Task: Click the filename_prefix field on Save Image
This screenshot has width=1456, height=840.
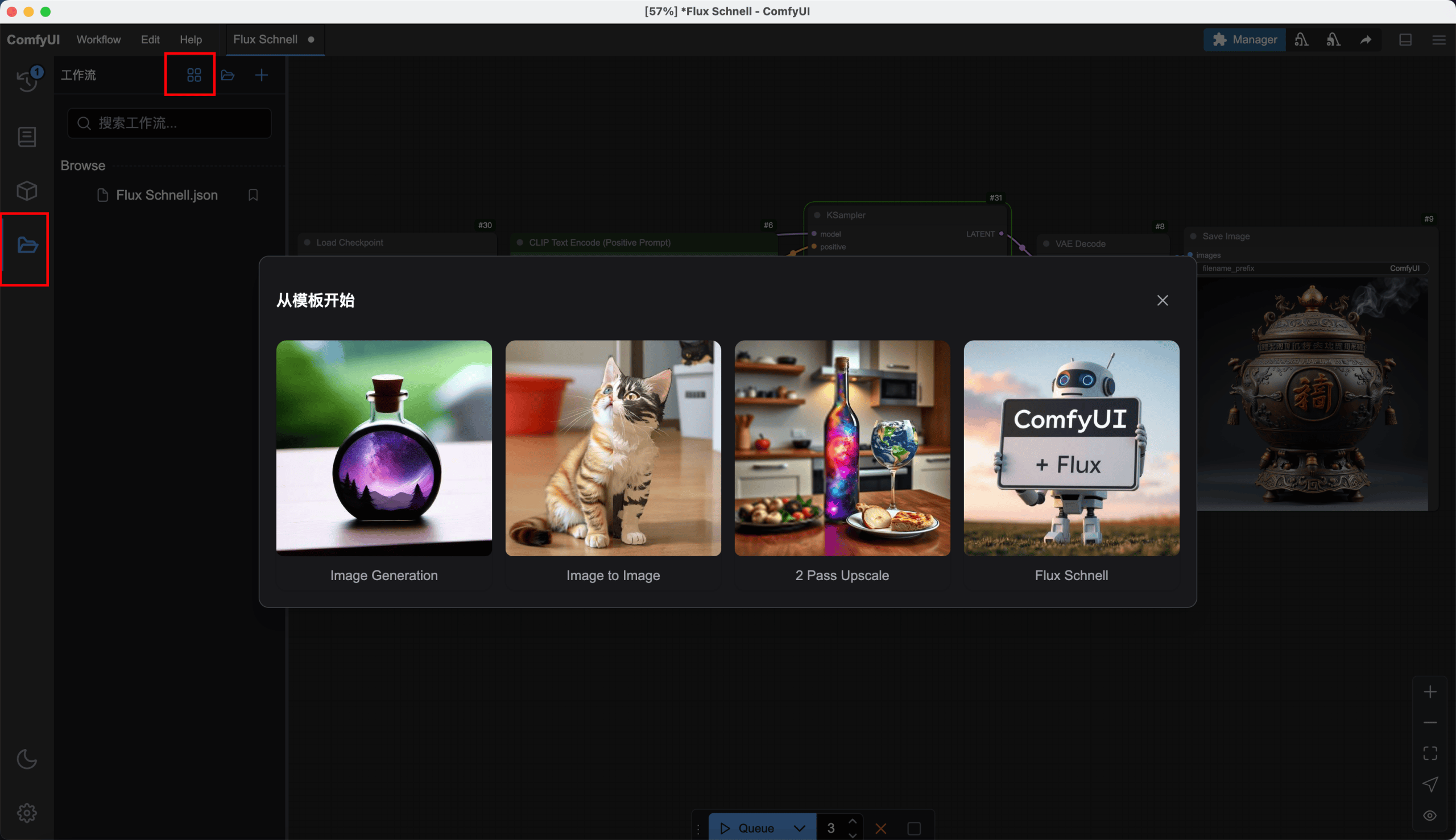Action: (1312, 268)
